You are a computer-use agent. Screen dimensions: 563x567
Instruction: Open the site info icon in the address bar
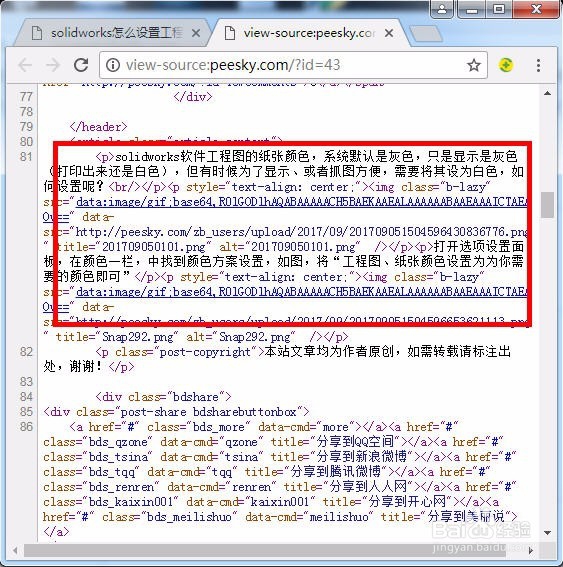[113, 65]
